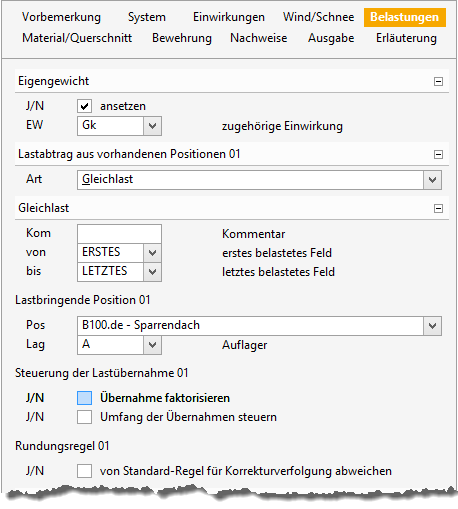
Task: Open the Art Gleichlast dropdown
Action: point(432,180)
